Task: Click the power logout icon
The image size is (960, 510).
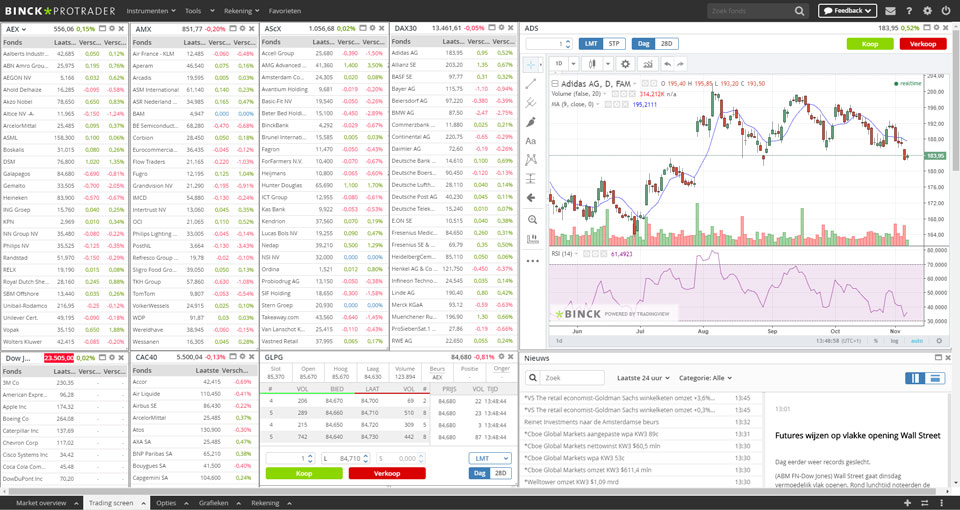Action: click(946, 11)
